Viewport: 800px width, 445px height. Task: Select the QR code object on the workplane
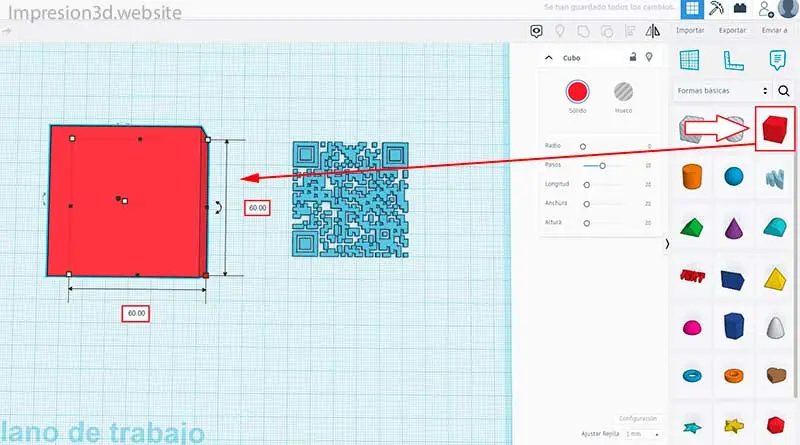point(350,199)
